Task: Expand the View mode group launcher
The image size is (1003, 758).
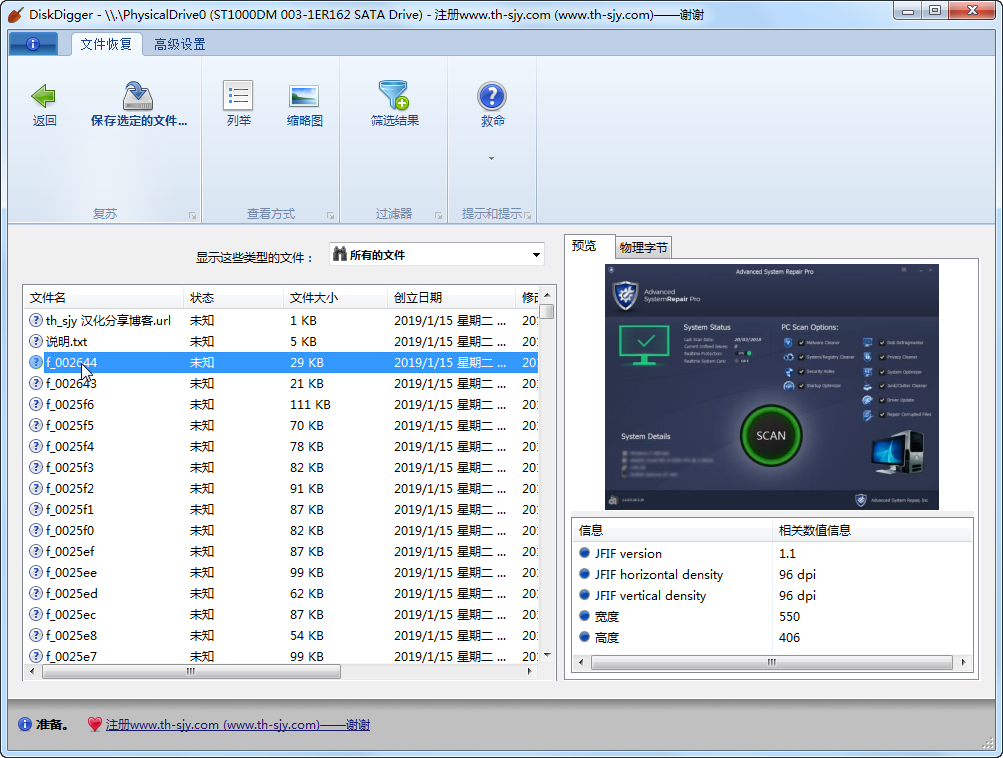Action: click(330, 215)
